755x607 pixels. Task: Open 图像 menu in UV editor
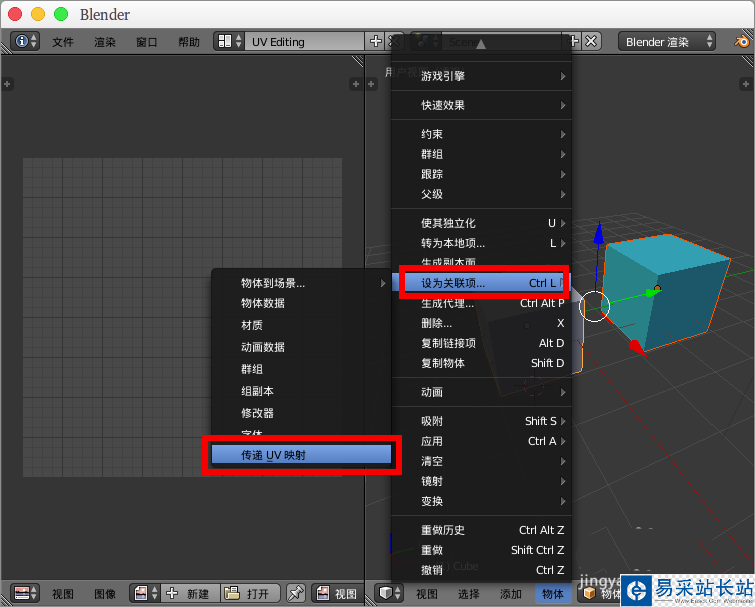pyautogui.click(x=104, y=594)
